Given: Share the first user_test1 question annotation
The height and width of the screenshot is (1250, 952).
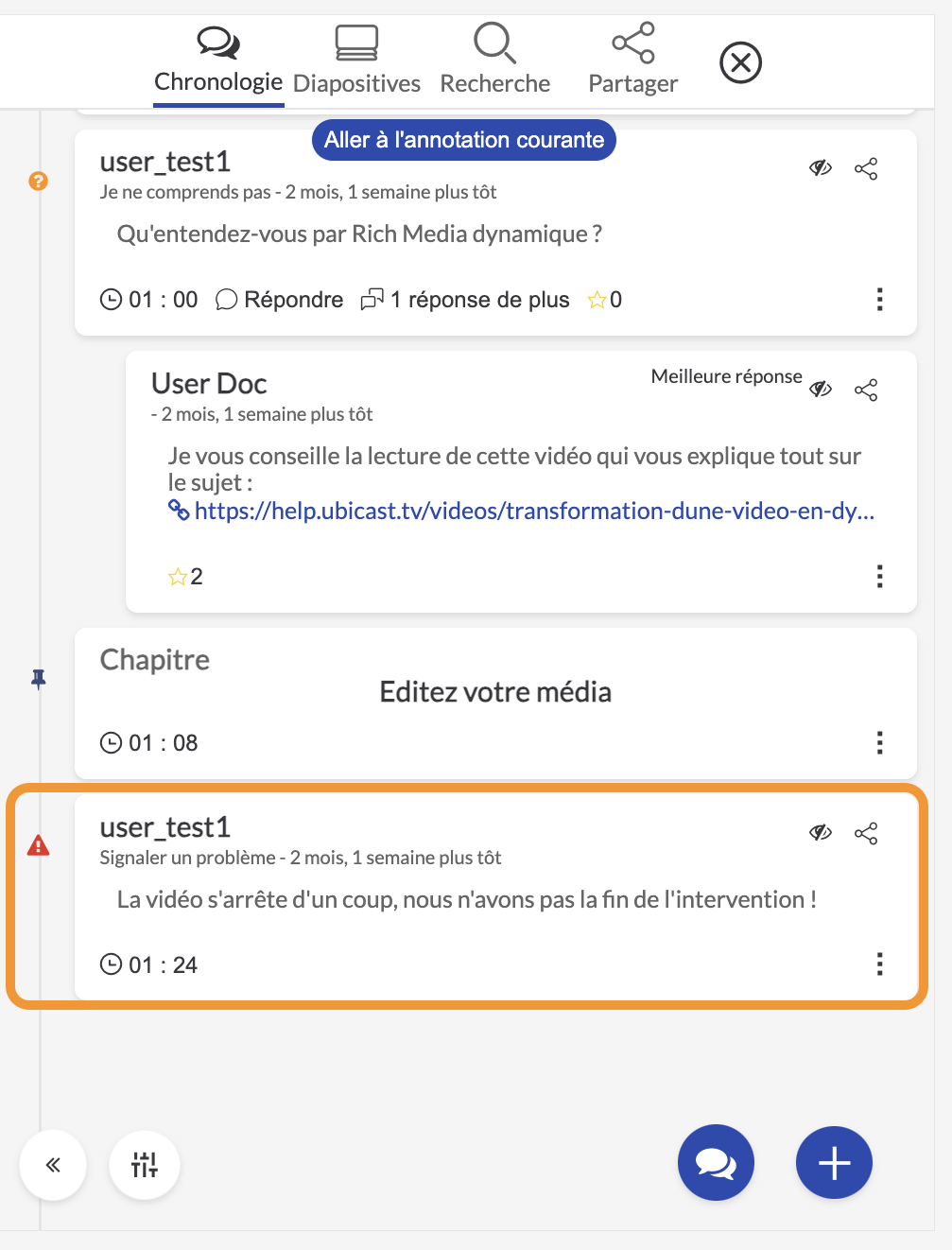Looking at the screenshot, I should pos(866,168).
